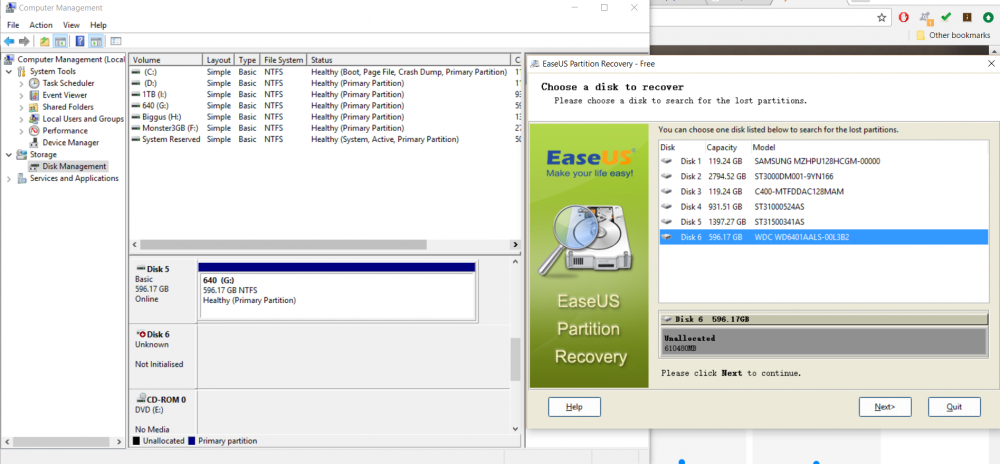Screen dimensions: 1000x464
Task: Expand the Performance node
Action: (21, 131)
